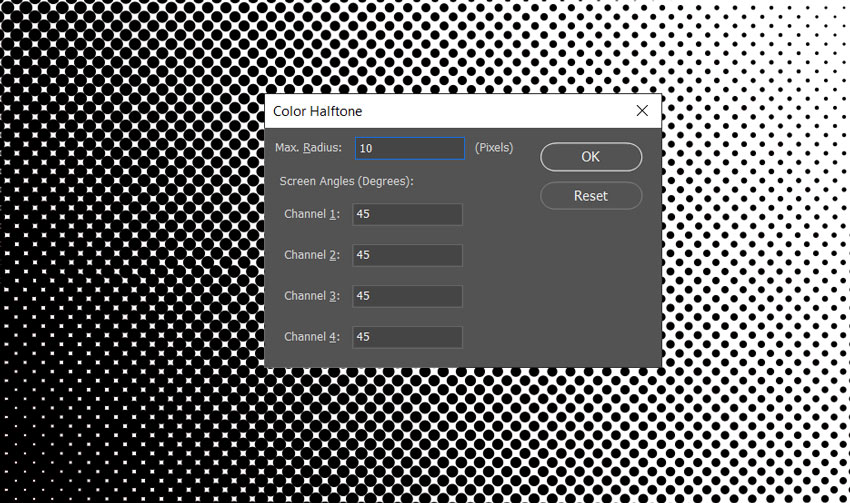850x503 pixels.
Task: Click the Color Halftone title bar text
Action: point(318,111)
